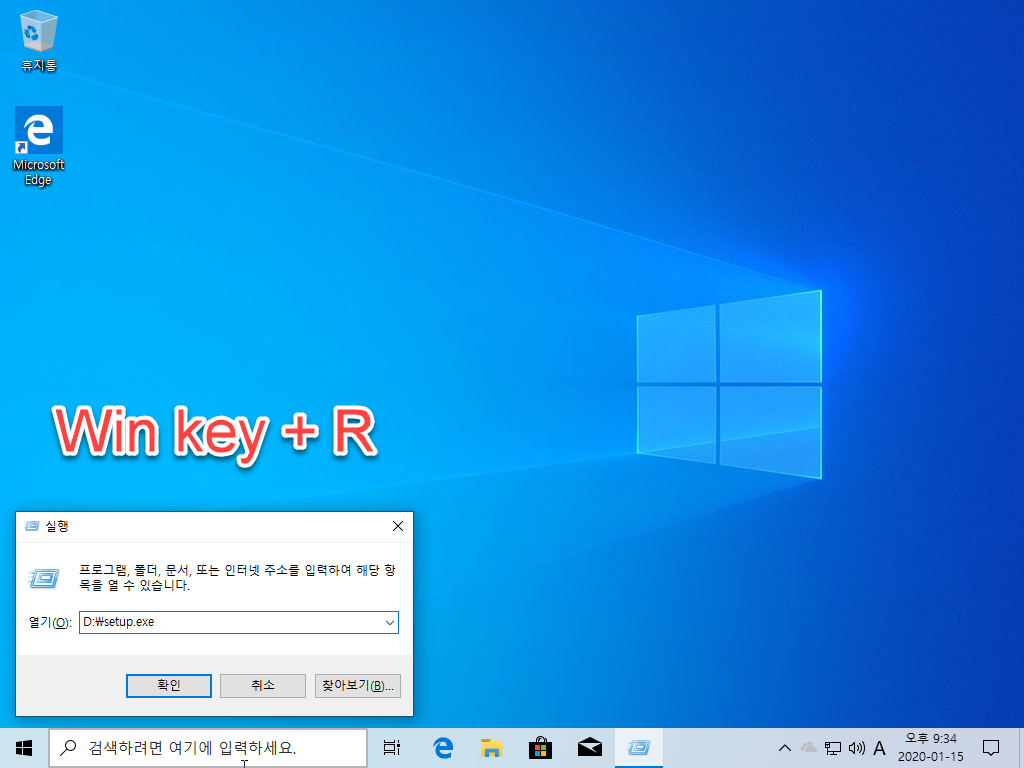Click the OneDrive cloud tray icon

(808, 748)
